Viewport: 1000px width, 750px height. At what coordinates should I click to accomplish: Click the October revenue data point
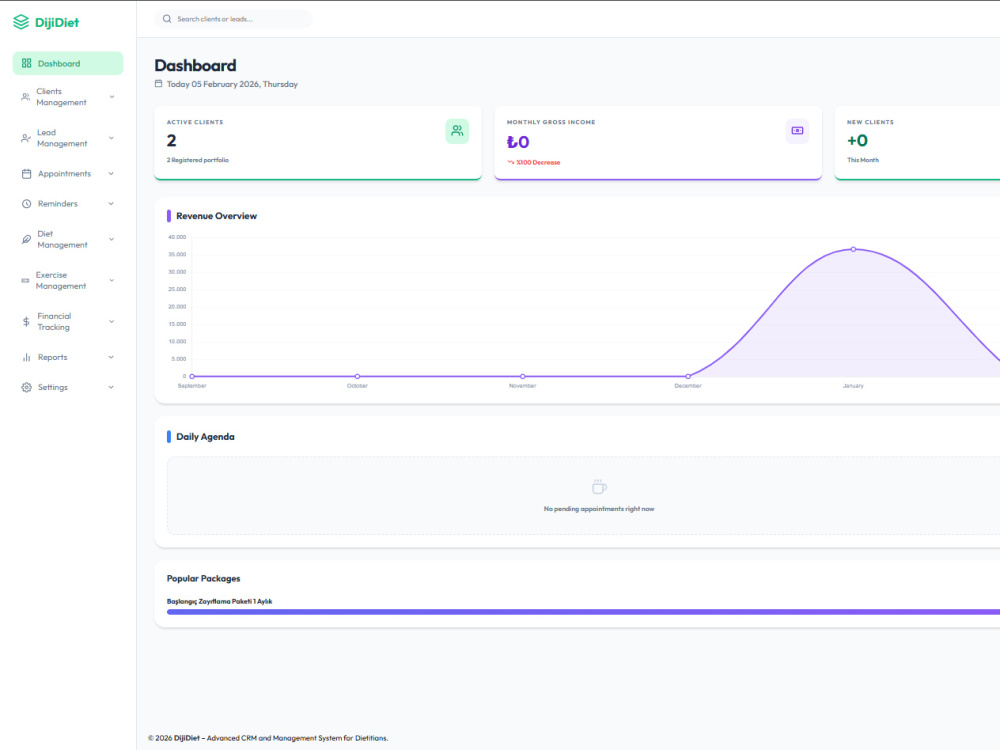click(x=357, y=376)
